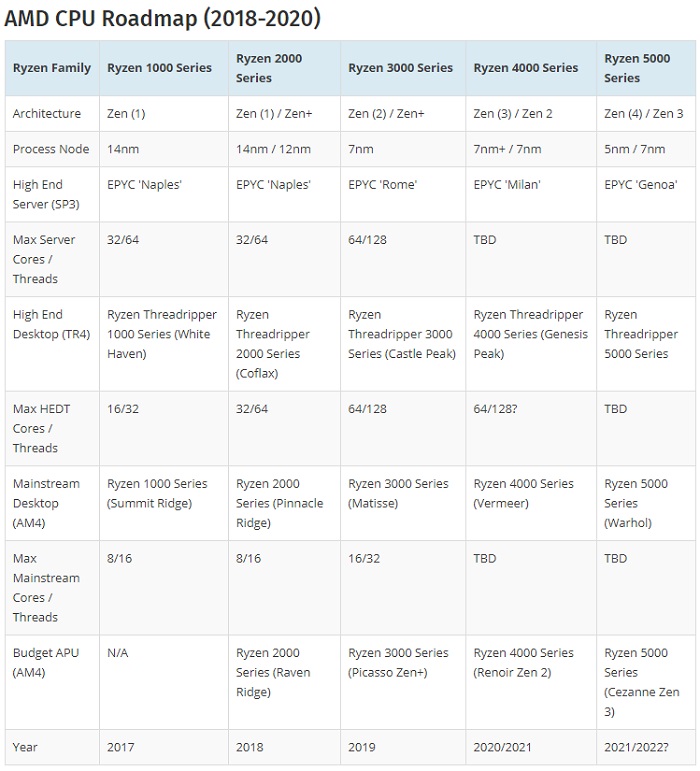Select the 7nm+ / 7nm process cell

507,149
